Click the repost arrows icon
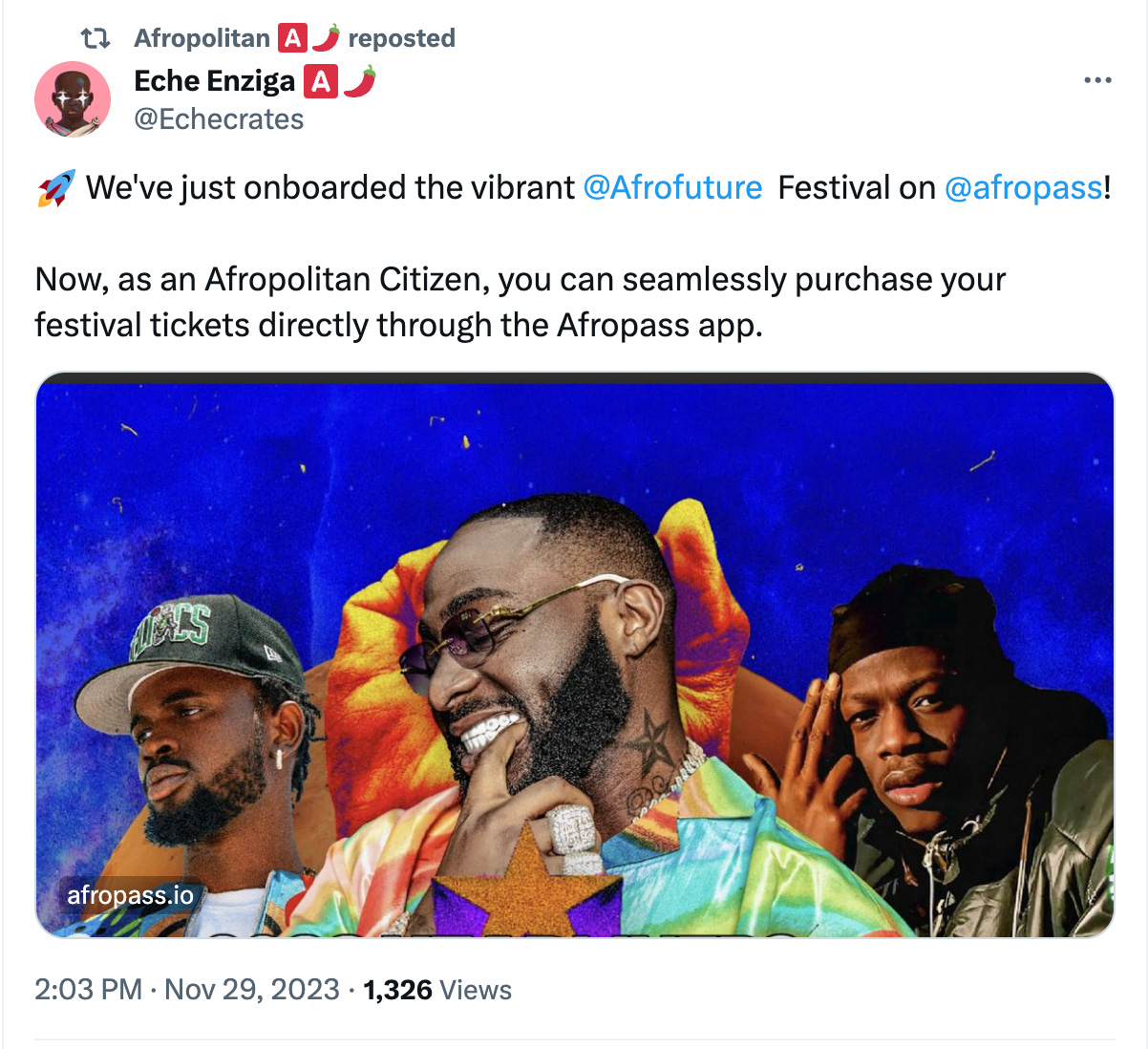Screen dimensions: 1148x1049 95,38
